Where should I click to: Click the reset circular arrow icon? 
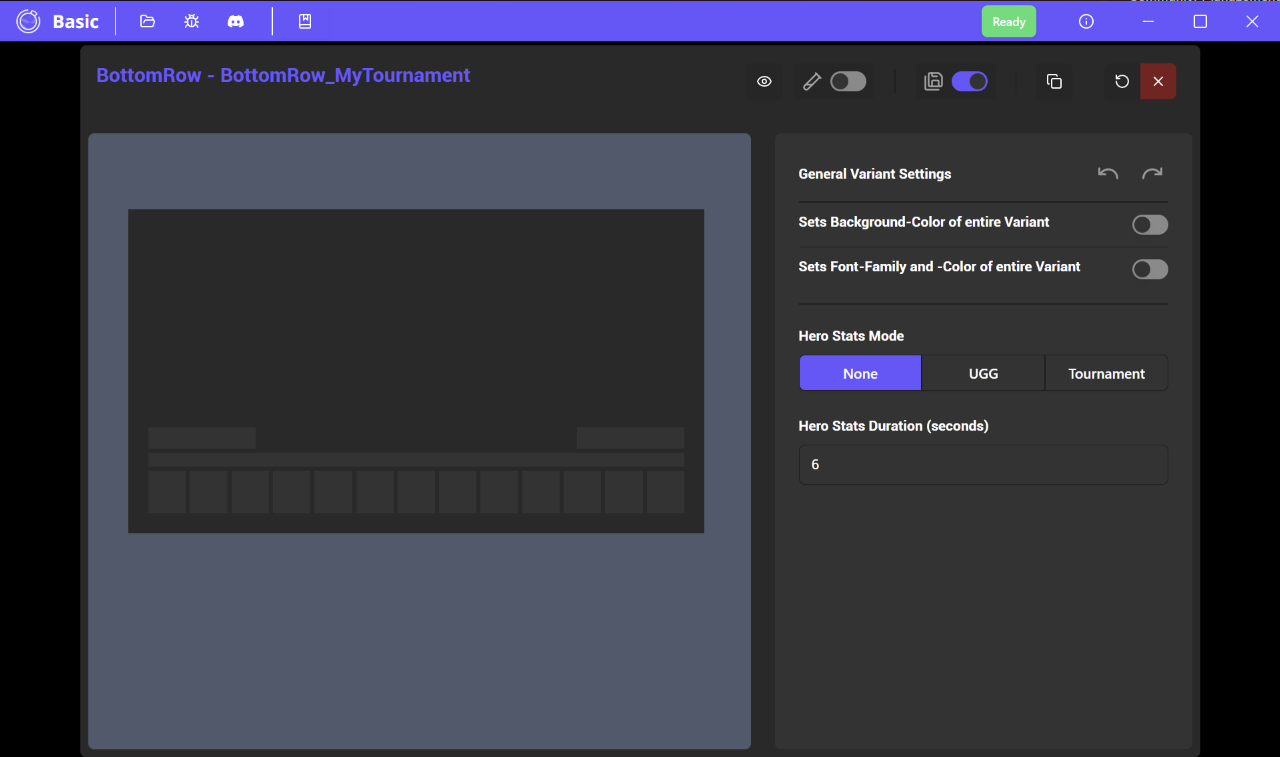pyautogui.click(x=1122, y=82)
